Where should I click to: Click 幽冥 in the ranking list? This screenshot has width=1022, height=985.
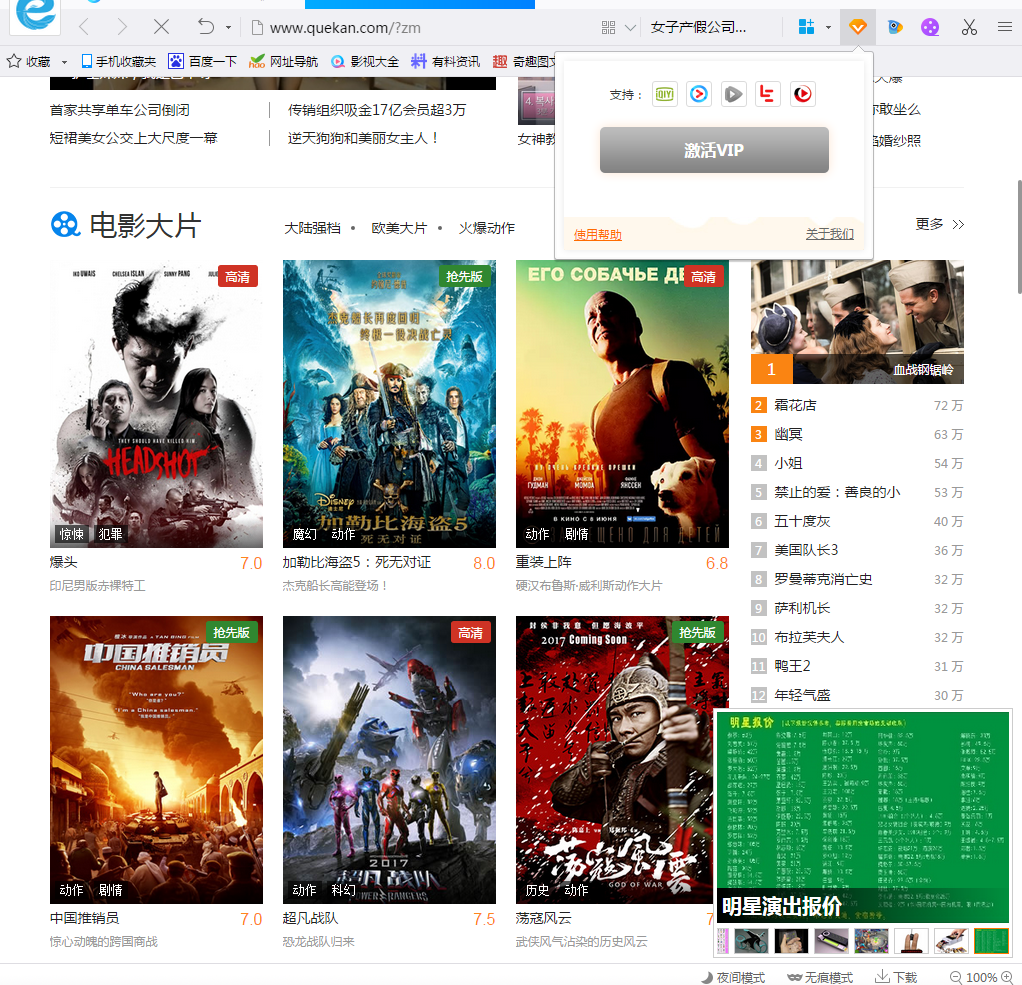click(788, 434)
